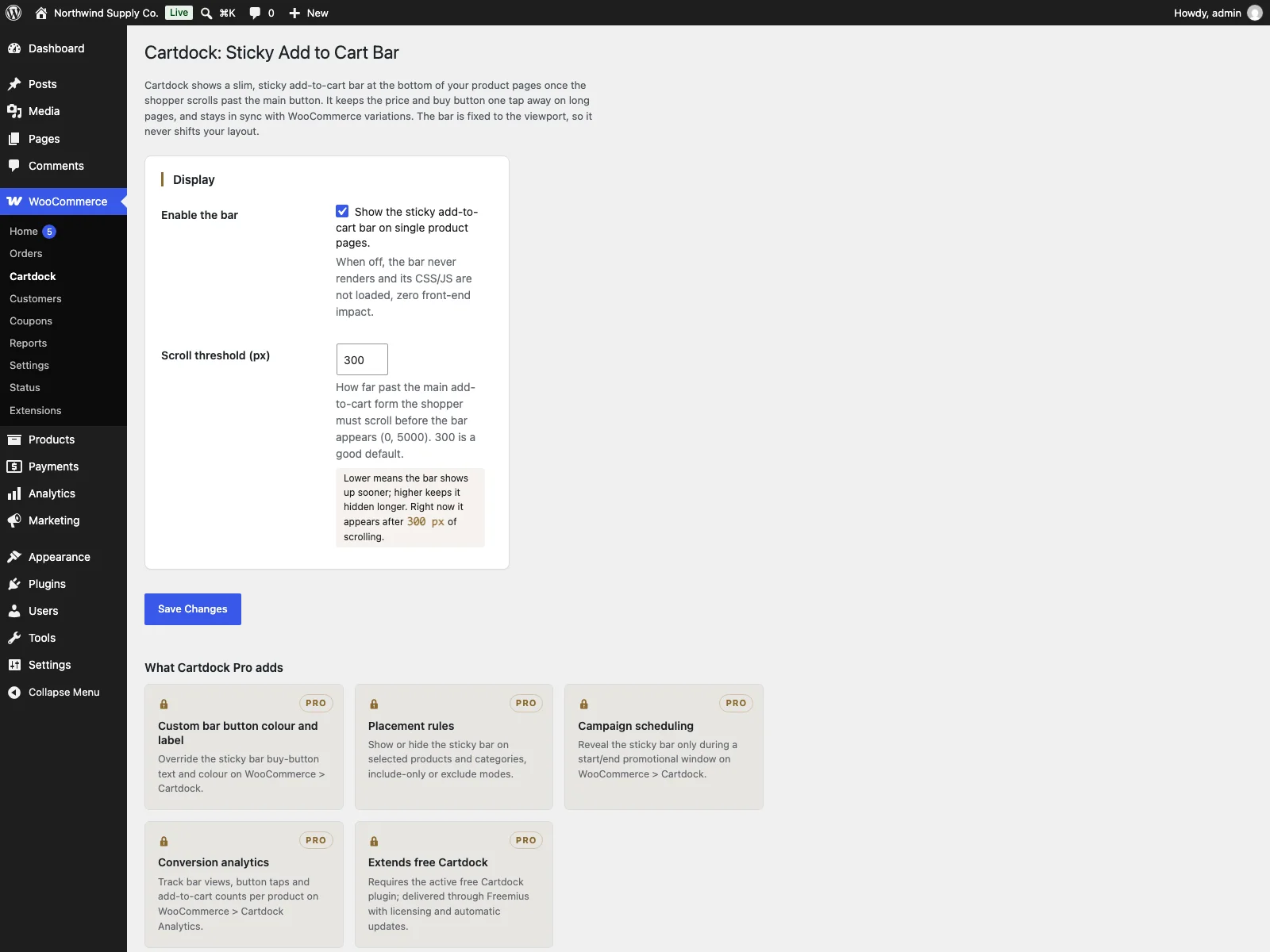Click the Products archive icon
This screenshot has width=1270, height=952.
14,440
